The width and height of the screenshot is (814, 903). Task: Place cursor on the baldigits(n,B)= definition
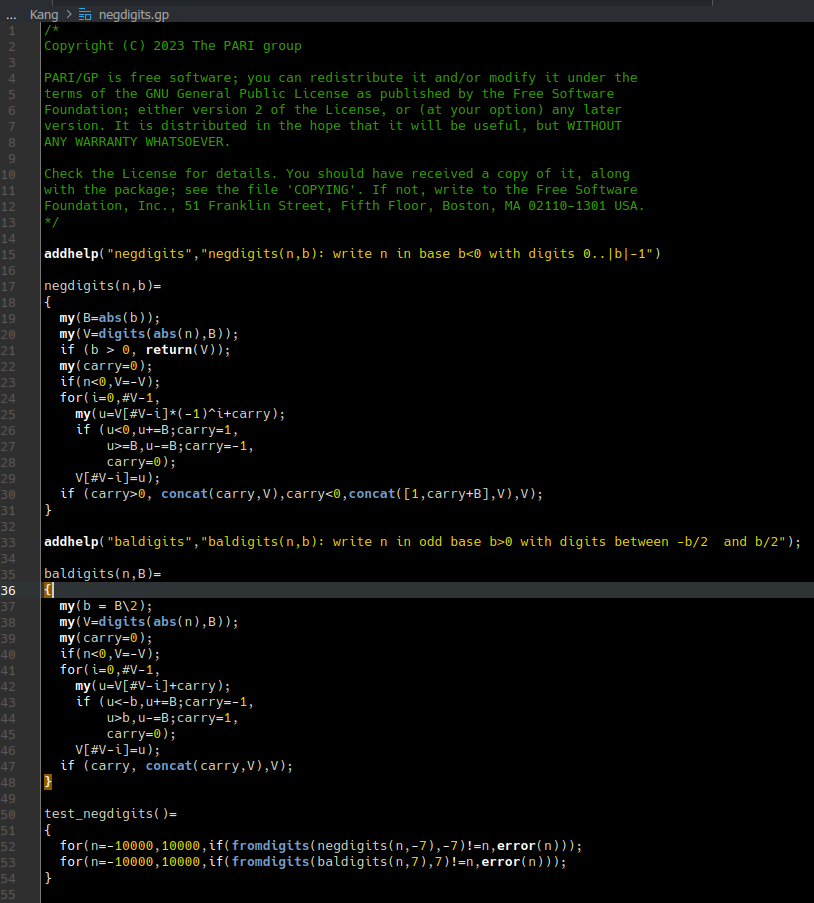[x=102, y=574]
